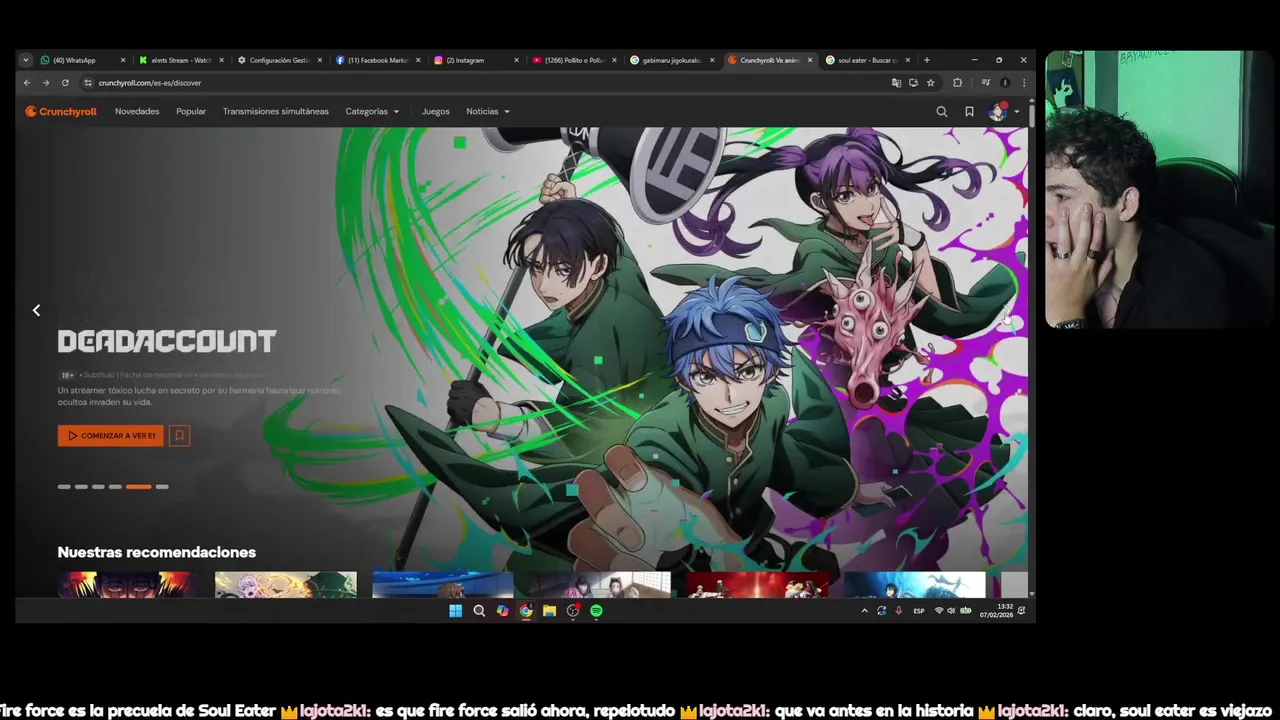Open Popular menu item
Viewport: 1280px width, 720px height.
pyautogui.click(x=191, y=111)
